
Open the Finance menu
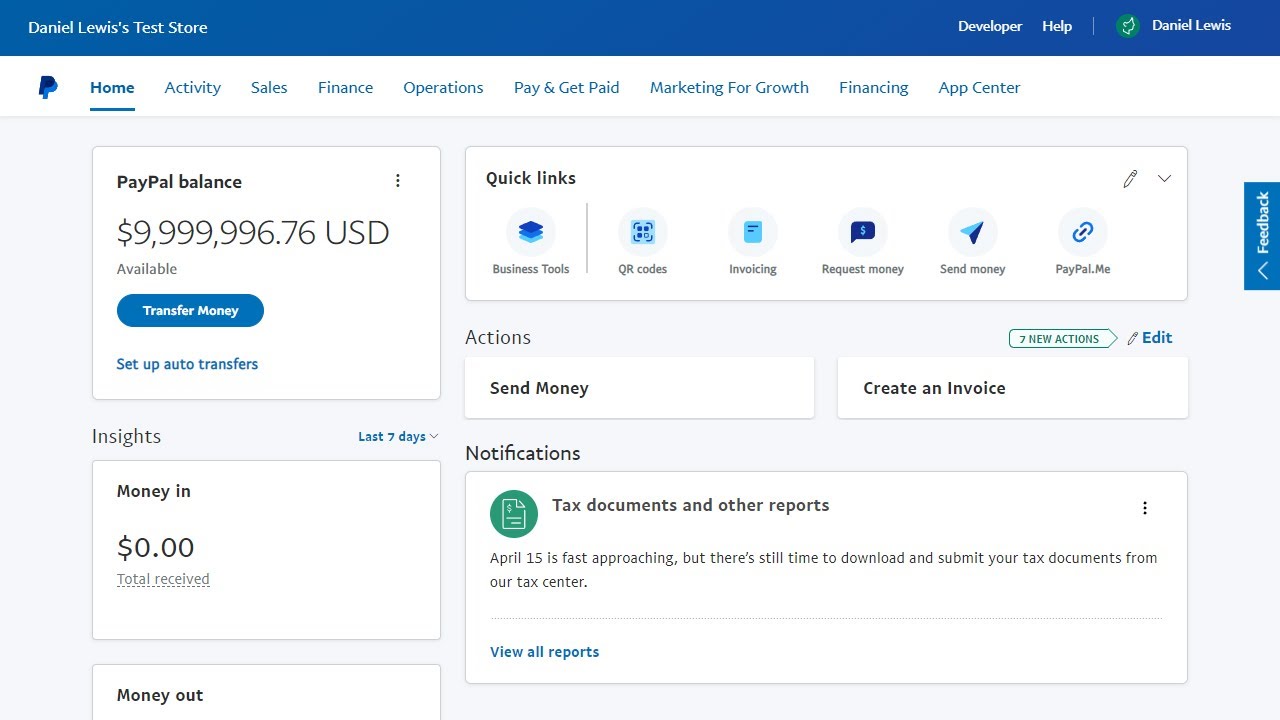[345, 88]
